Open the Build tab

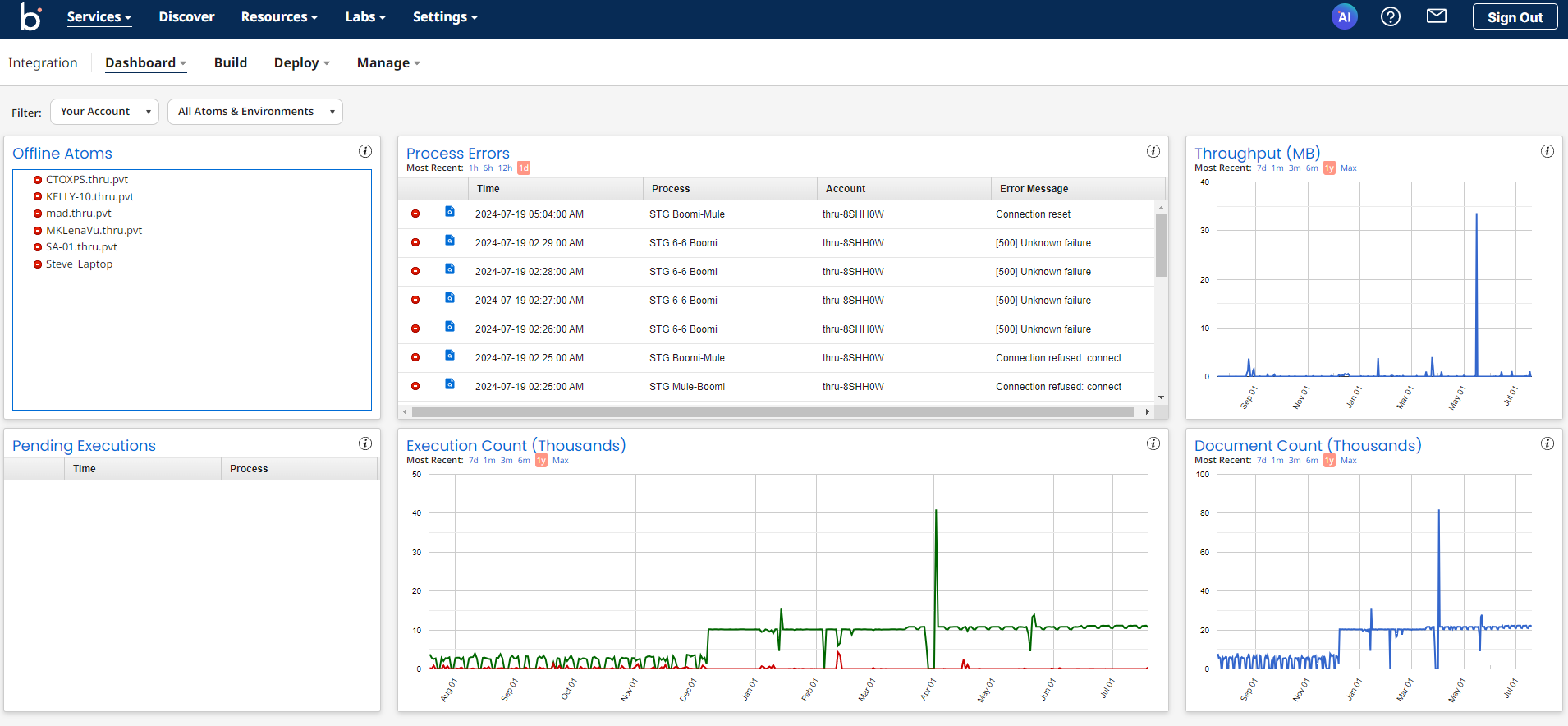[230, 63]
